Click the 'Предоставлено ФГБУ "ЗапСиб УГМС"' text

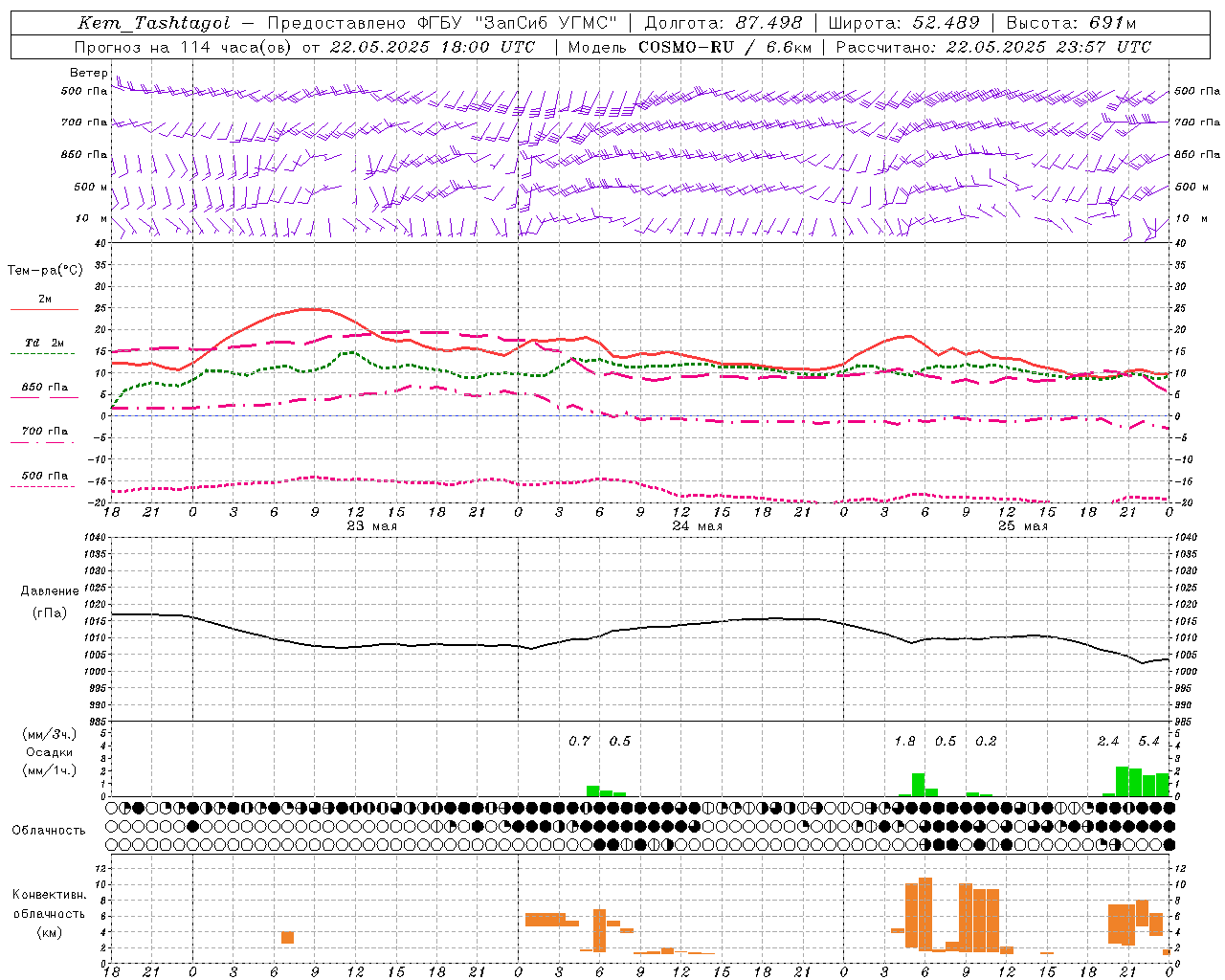tap(442, 23)
